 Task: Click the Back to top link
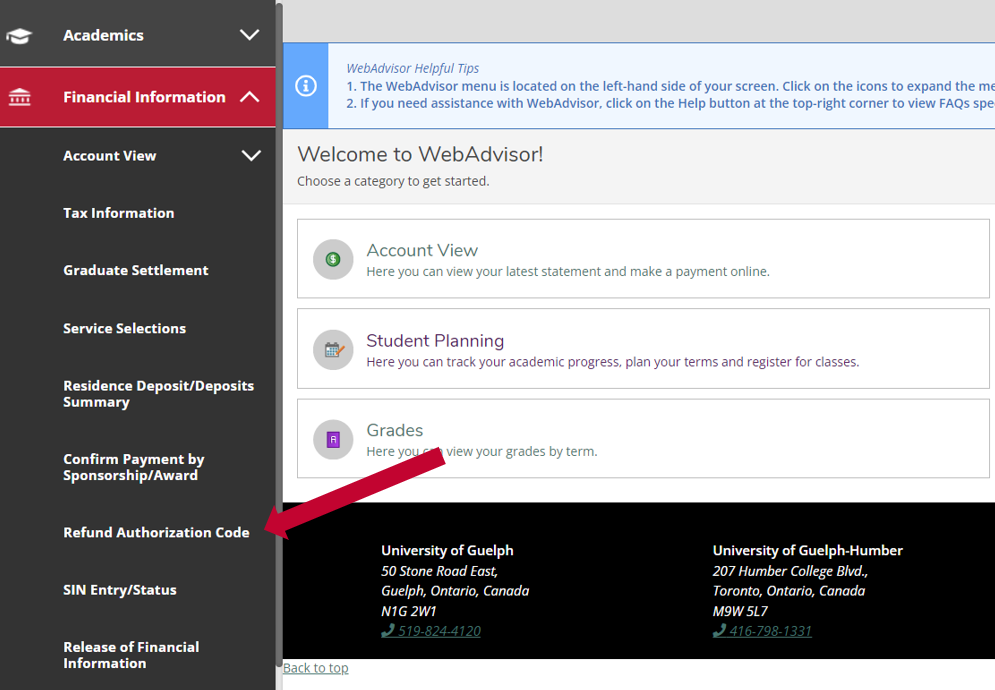tap(315, 667)
